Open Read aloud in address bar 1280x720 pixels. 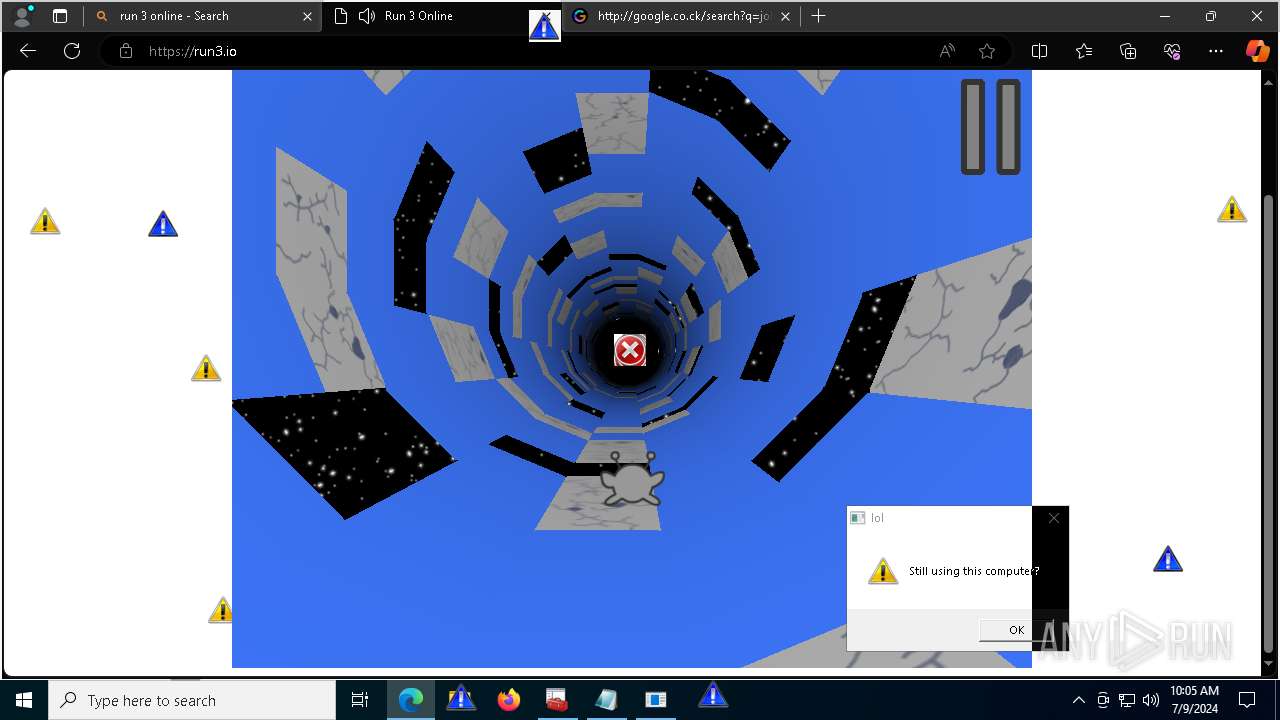click(947, 51)
